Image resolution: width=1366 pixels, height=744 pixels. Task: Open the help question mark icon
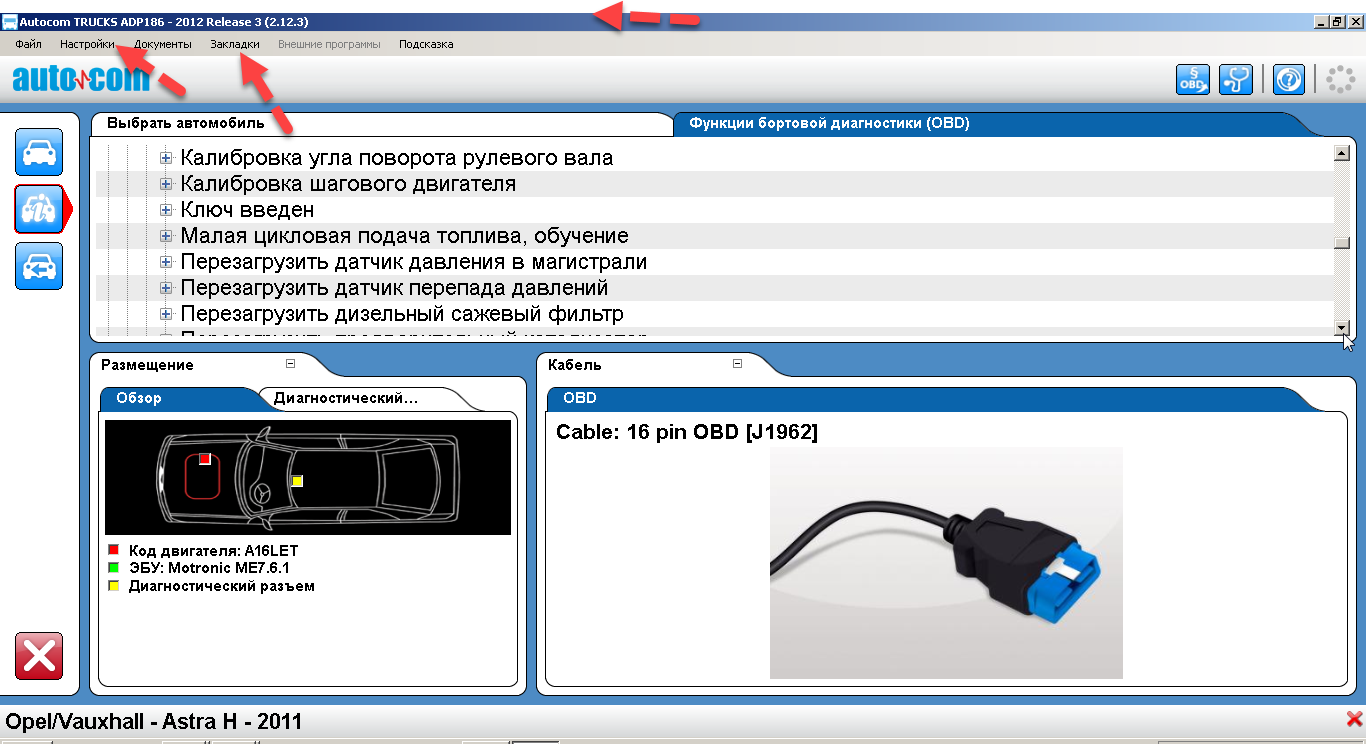[1289, 80]
